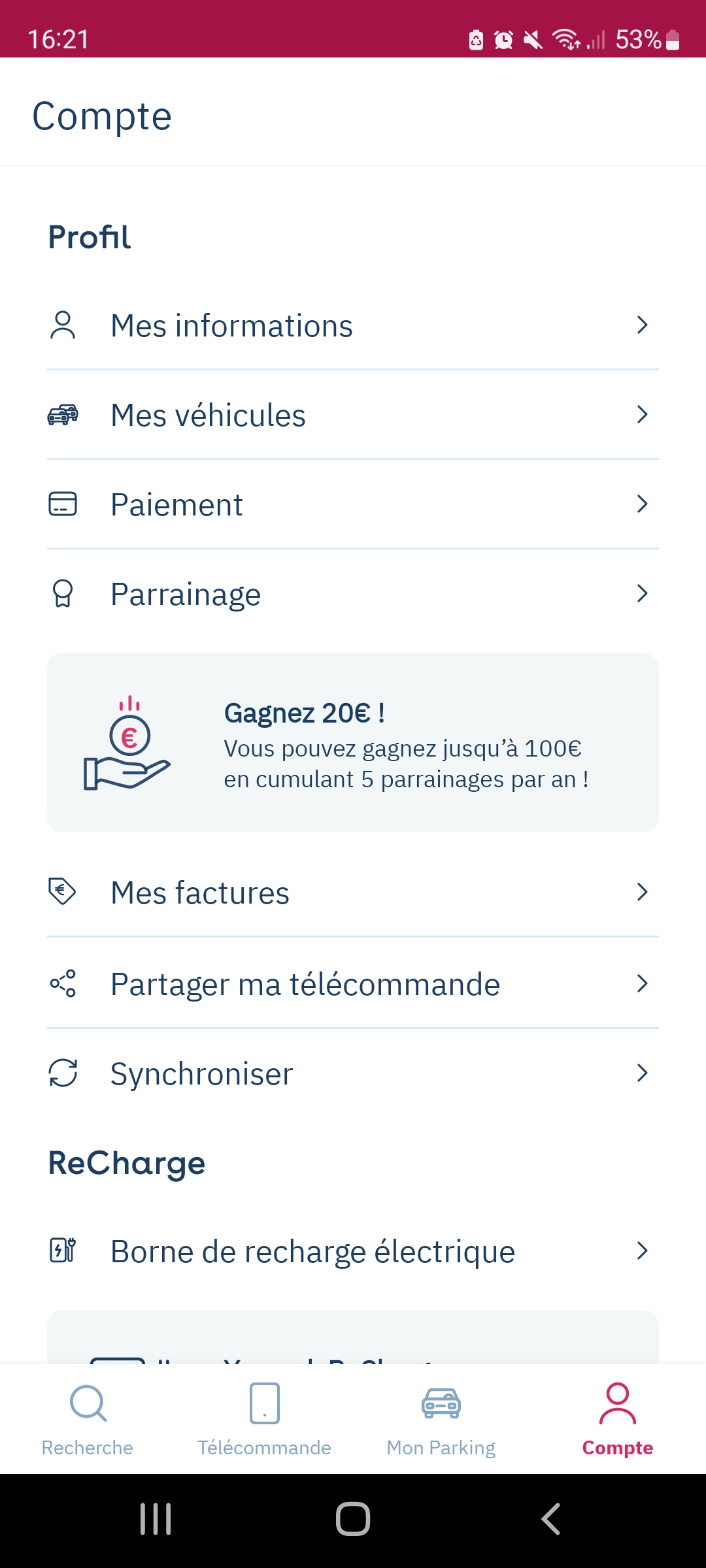Tap the Mes véhicules cars icon
The image size is (706, 1568).
click(x=63, y=415)
